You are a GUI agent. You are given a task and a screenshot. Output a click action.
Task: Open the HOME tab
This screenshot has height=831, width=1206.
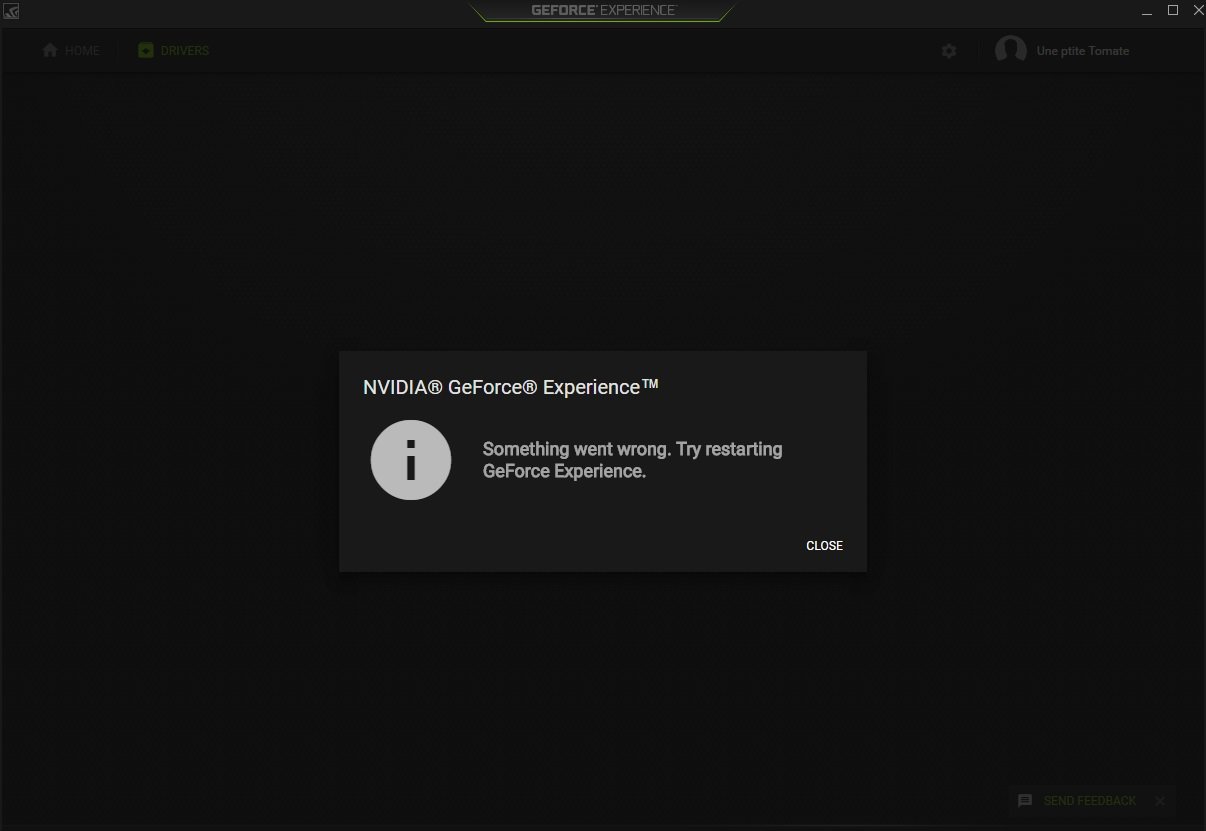(71, 51)
